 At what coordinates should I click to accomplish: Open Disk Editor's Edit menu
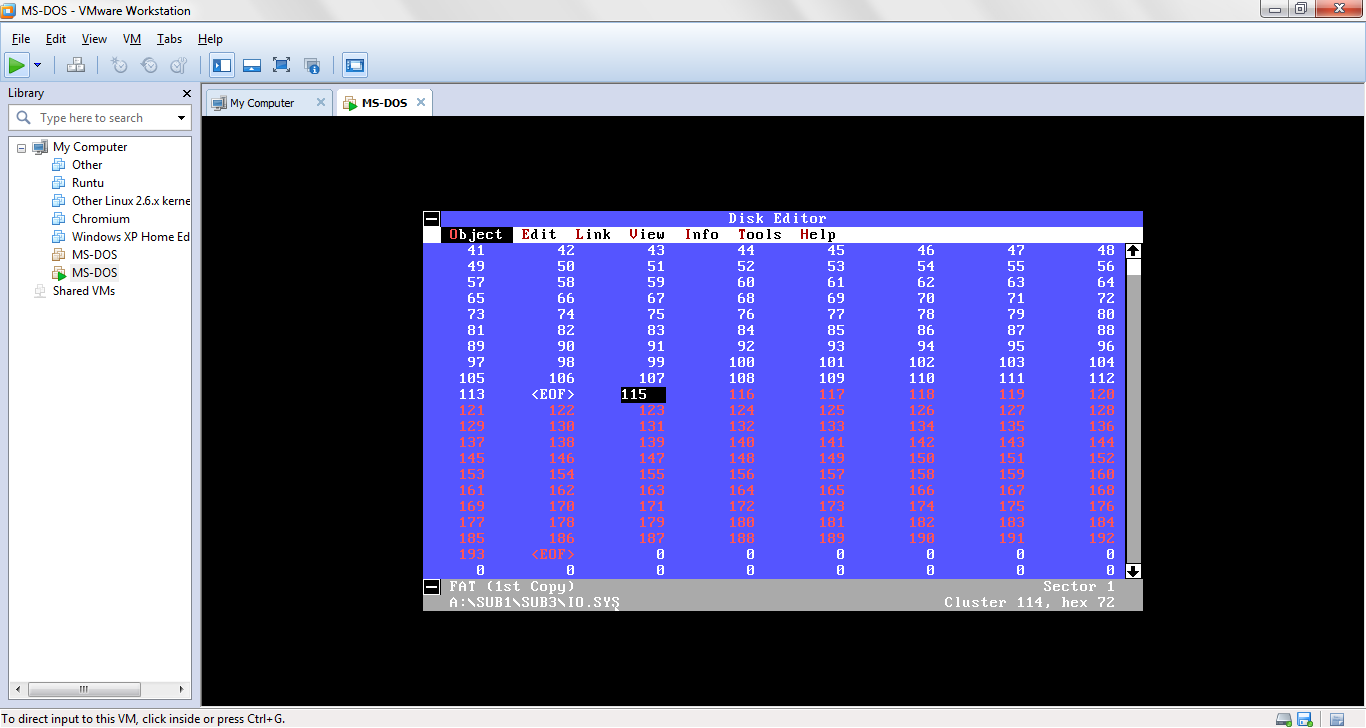pyautogui.click(x=539, y=235)
